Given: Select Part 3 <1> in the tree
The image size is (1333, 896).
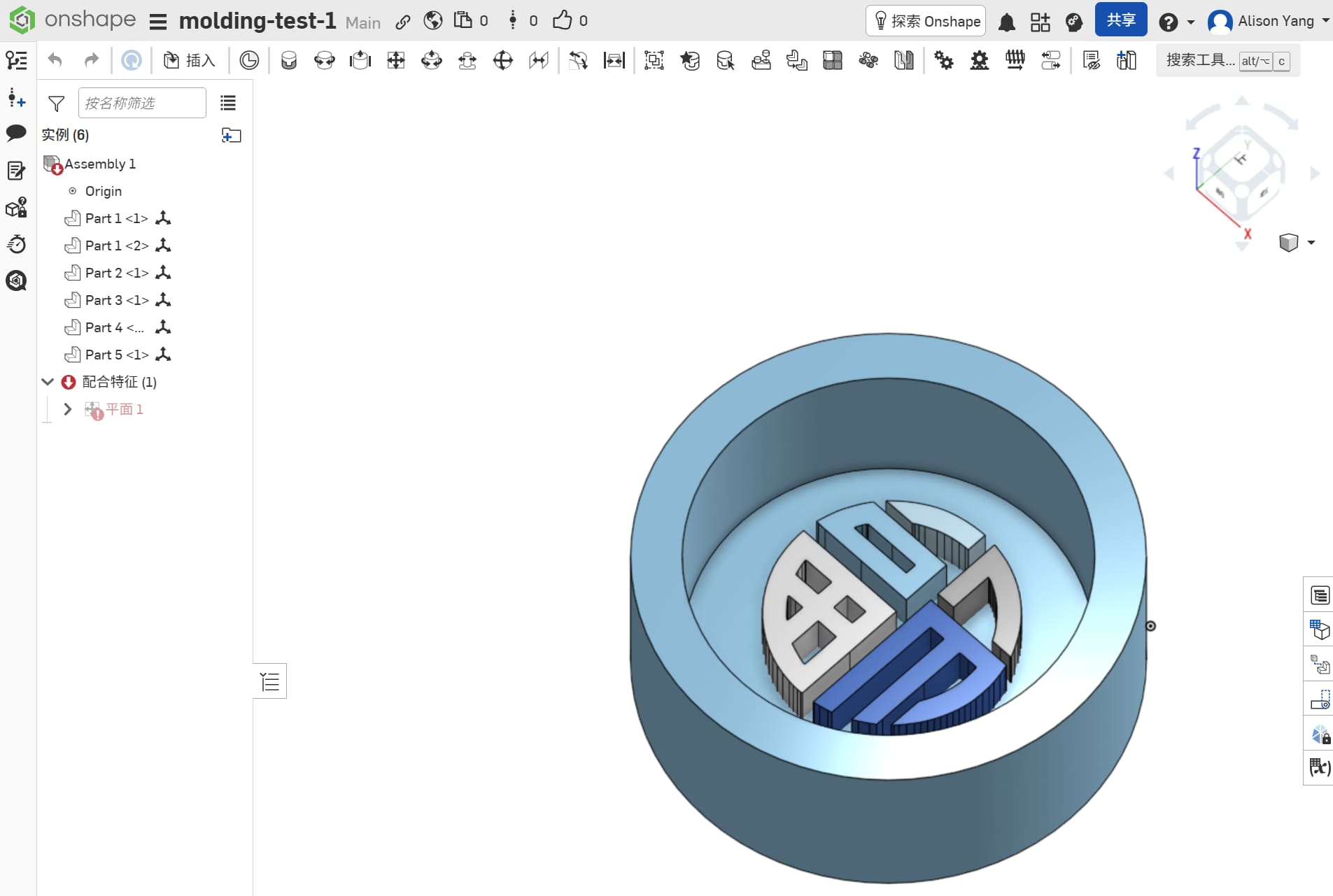Looking at the screenshot, I should coord(116,300).
